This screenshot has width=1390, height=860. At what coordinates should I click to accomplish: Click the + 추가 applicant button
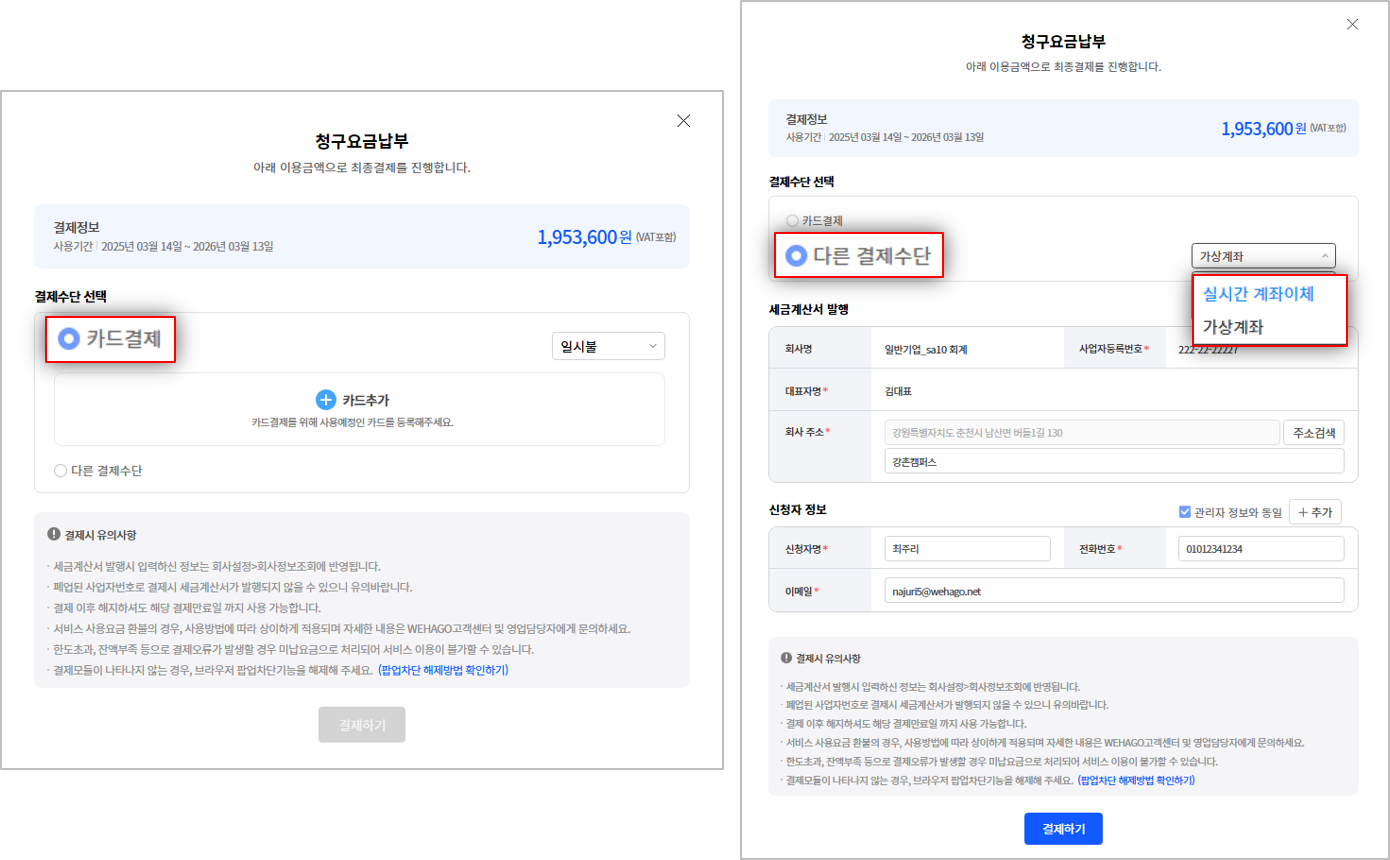(x=1315, y=512)
